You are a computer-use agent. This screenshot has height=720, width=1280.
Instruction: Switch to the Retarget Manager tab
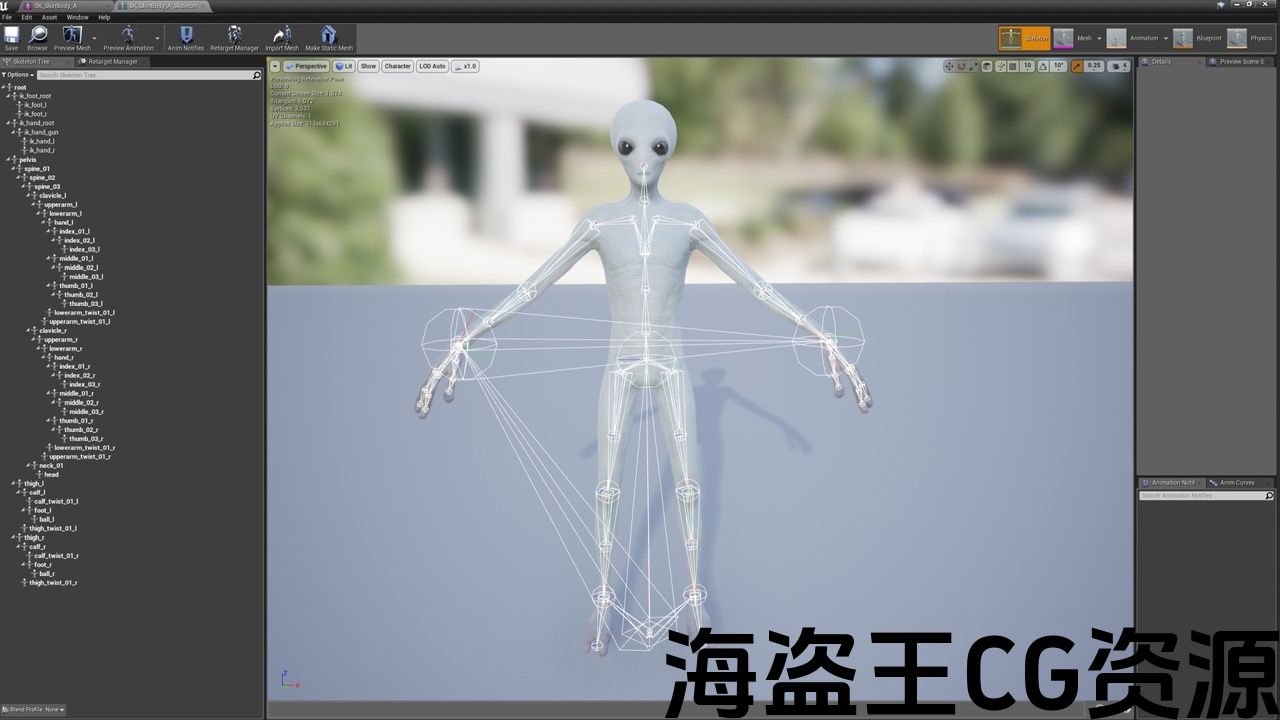click(109, 61)
